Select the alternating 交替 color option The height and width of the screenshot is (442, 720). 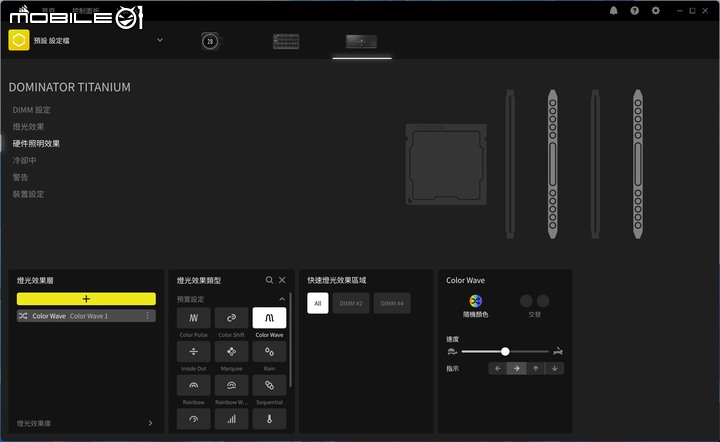pyautogui.click(x=534, y=306)
